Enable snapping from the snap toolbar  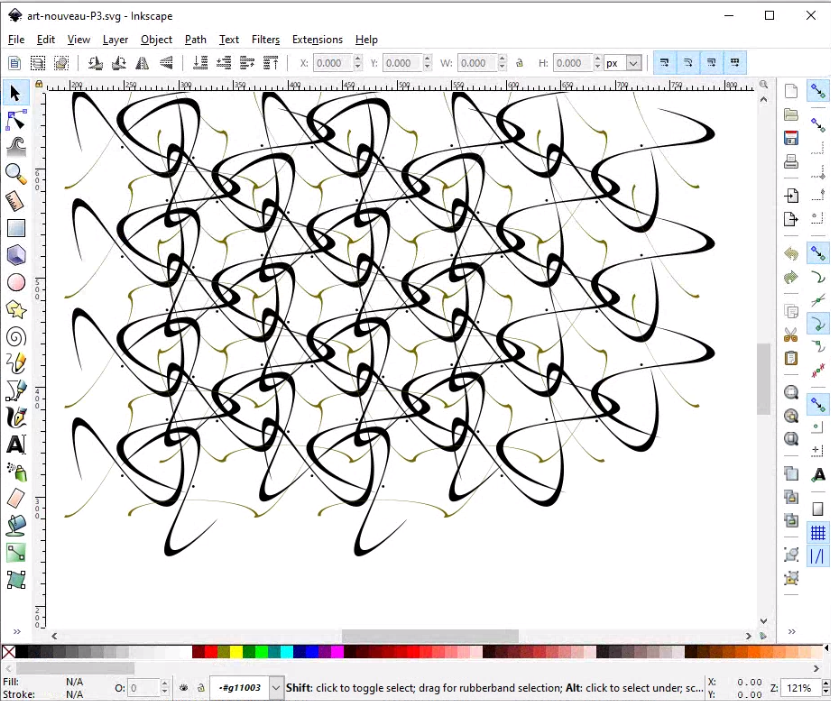818,91
